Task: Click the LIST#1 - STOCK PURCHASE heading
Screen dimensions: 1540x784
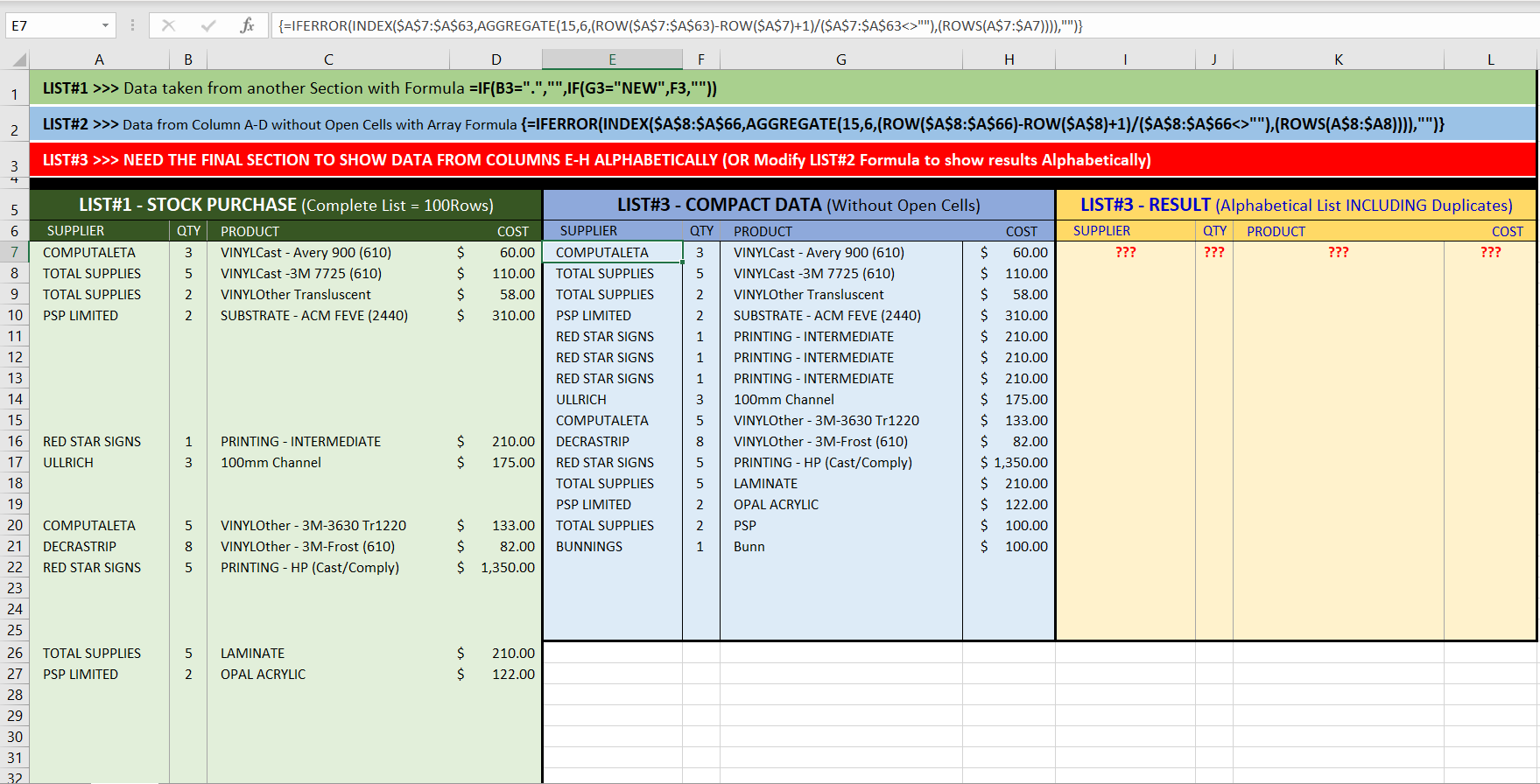Action: pyautogui.click(x=286, y=205)
